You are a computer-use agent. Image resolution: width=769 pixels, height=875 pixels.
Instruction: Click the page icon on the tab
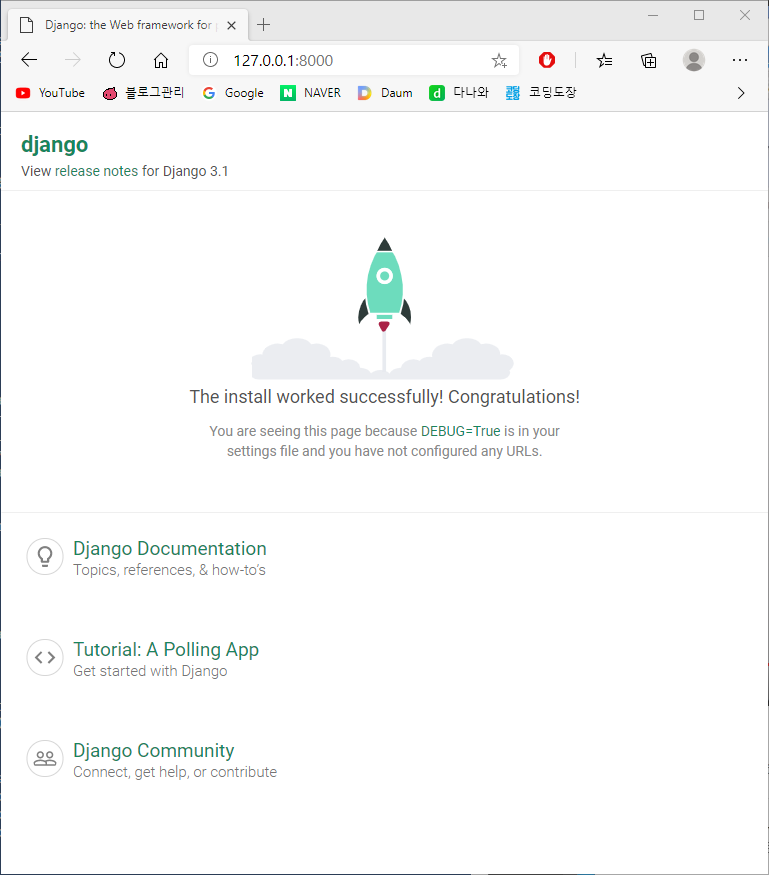(26, 25)
